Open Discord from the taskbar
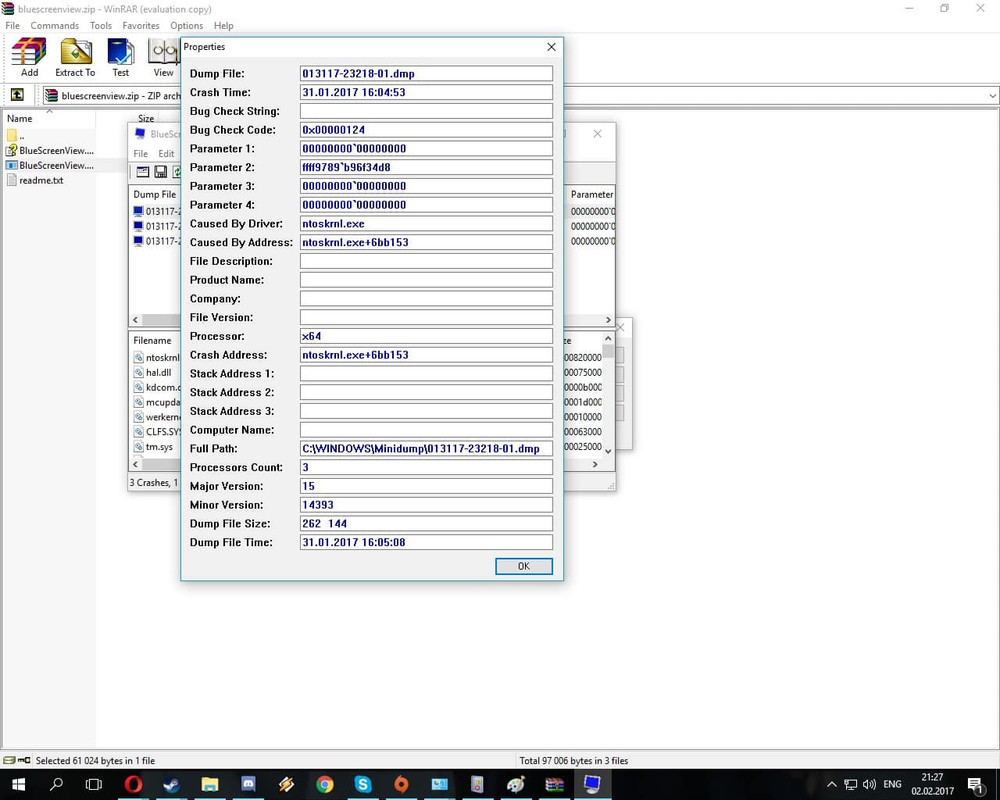1000x800 pixels. coord(248,784)
